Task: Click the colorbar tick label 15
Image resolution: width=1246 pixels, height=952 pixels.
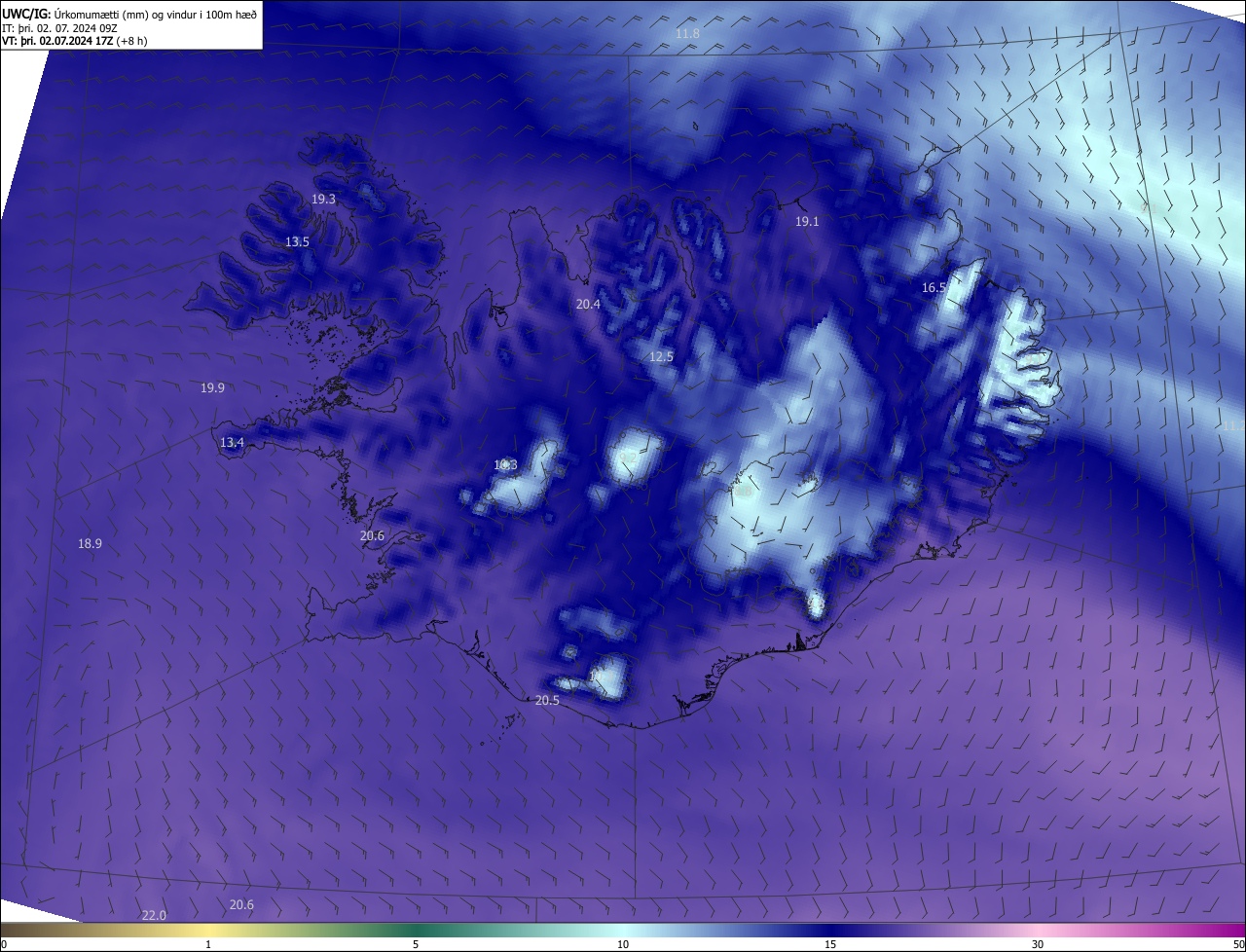Action: 830,944
